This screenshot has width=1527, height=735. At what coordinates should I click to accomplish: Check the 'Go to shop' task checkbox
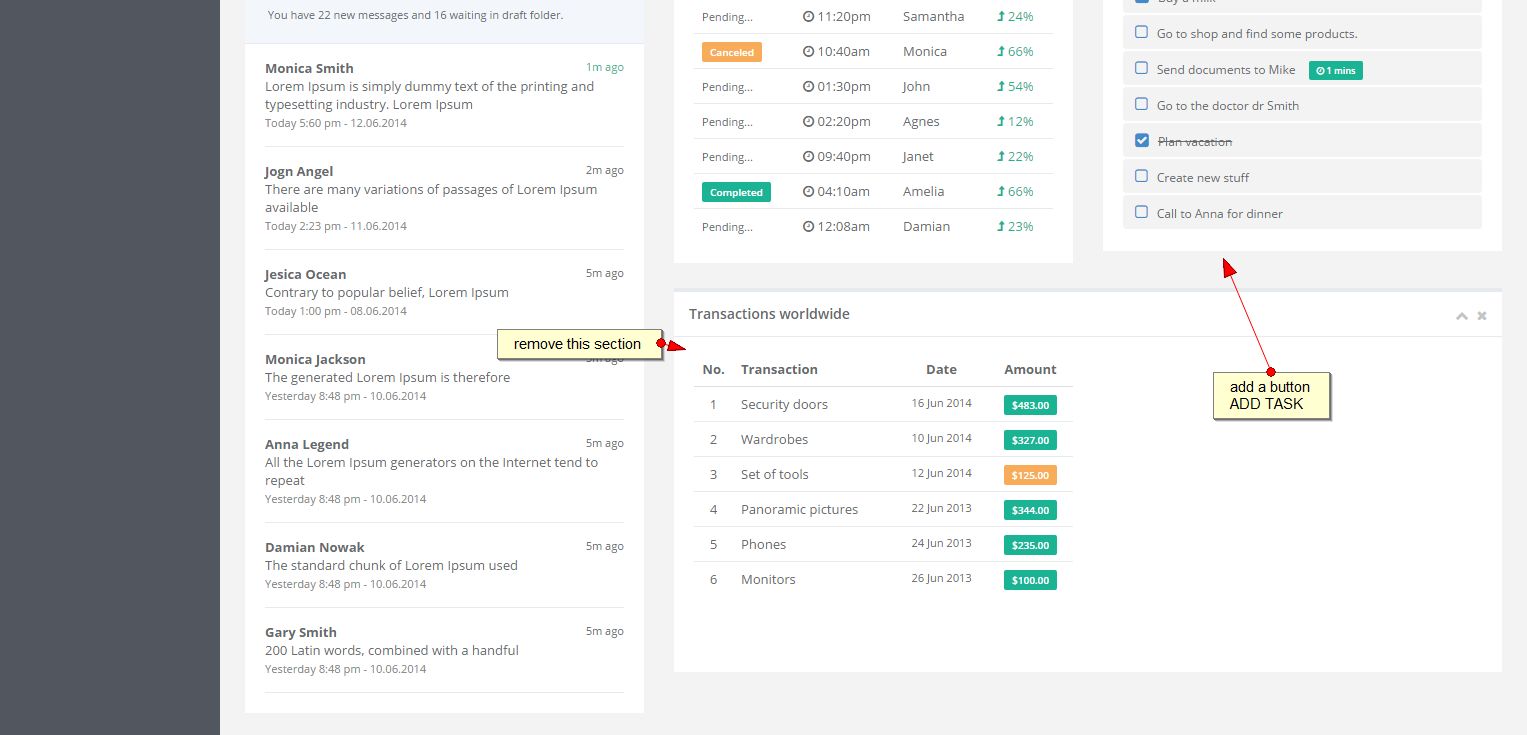point(1141,33)
